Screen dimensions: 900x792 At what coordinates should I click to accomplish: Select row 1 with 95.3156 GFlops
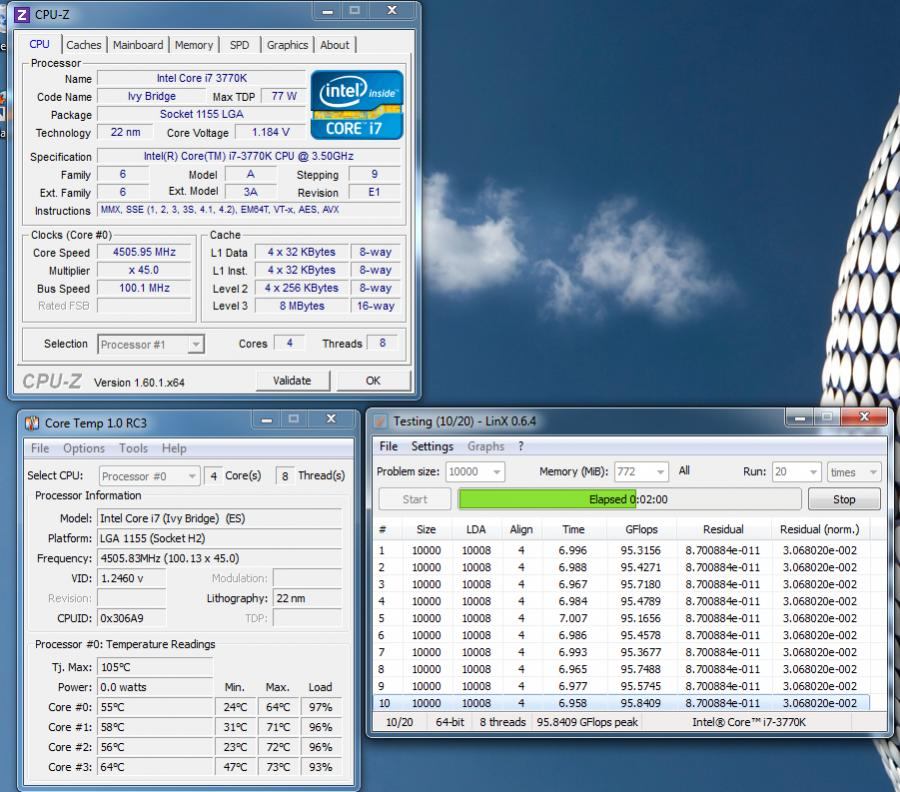tap(622, 550)
